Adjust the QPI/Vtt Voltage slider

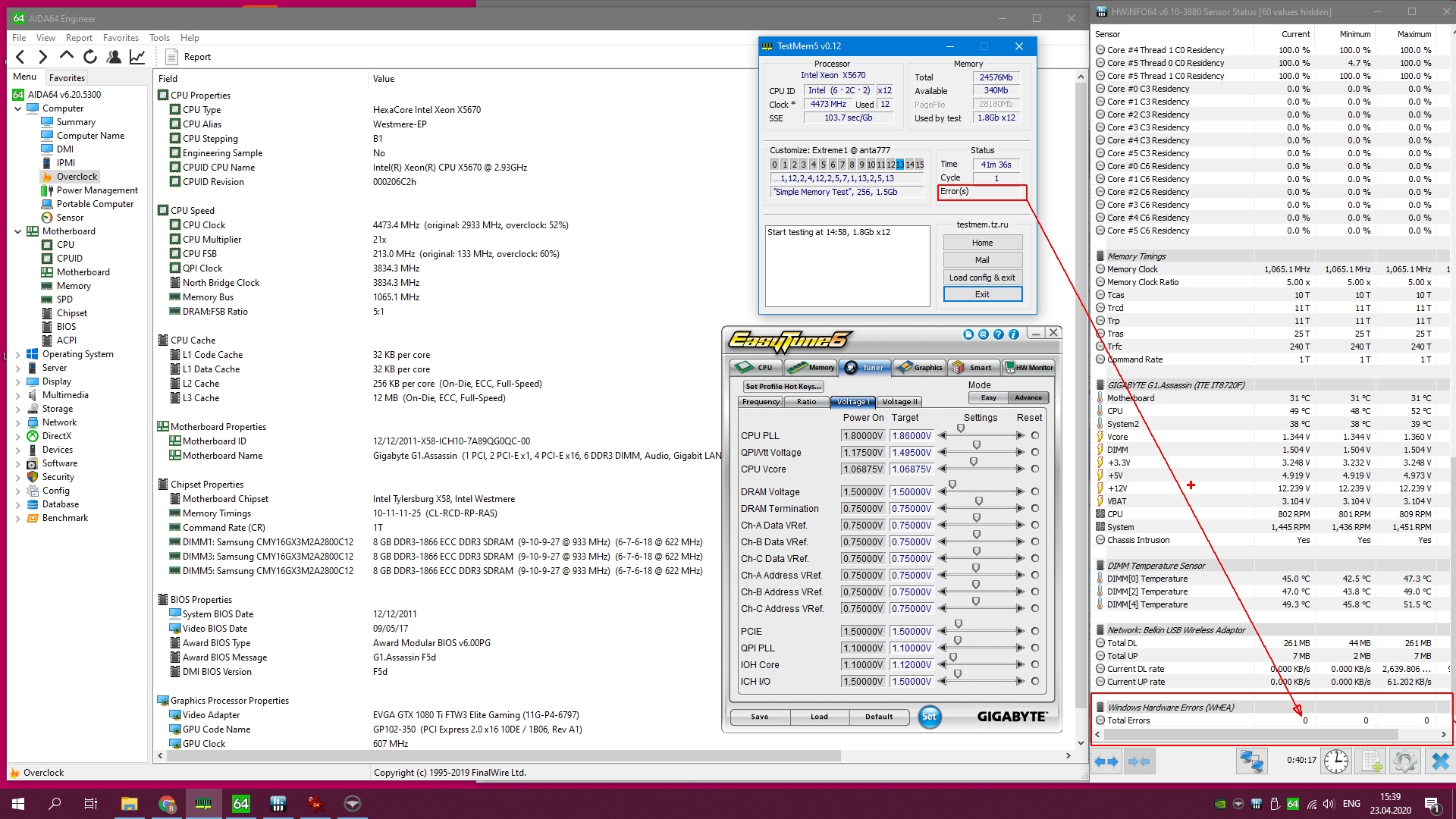(977, 445)
